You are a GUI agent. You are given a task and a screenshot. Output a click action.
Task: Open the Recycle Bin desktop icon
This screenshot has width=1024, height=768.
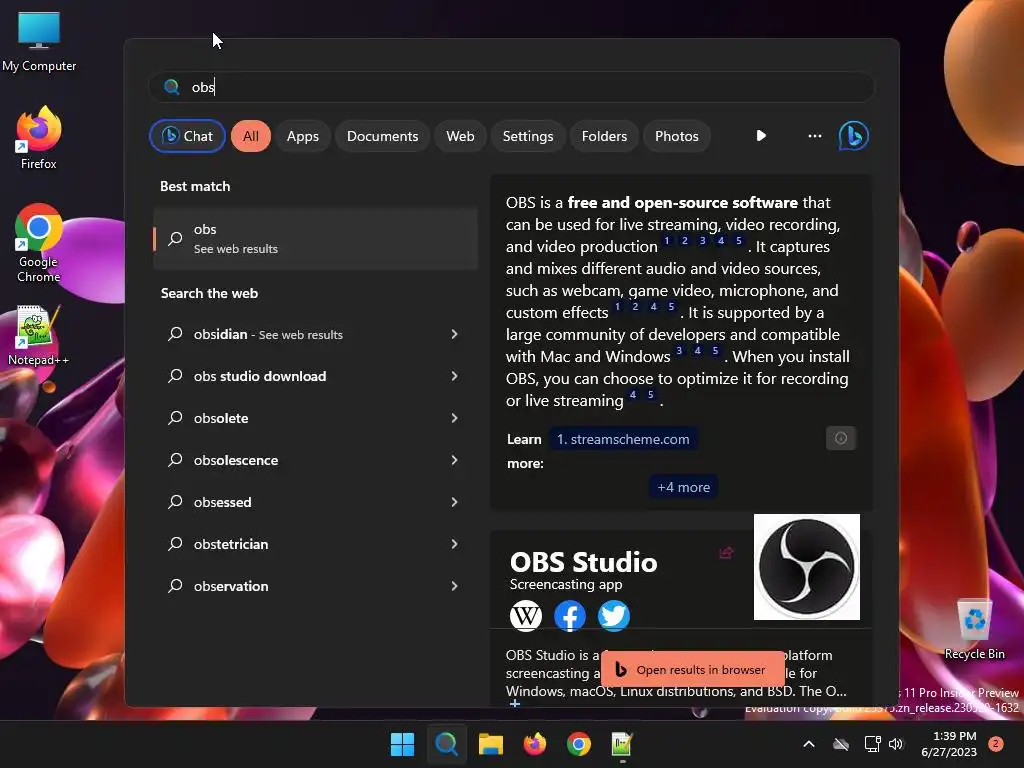coord(974,629)
